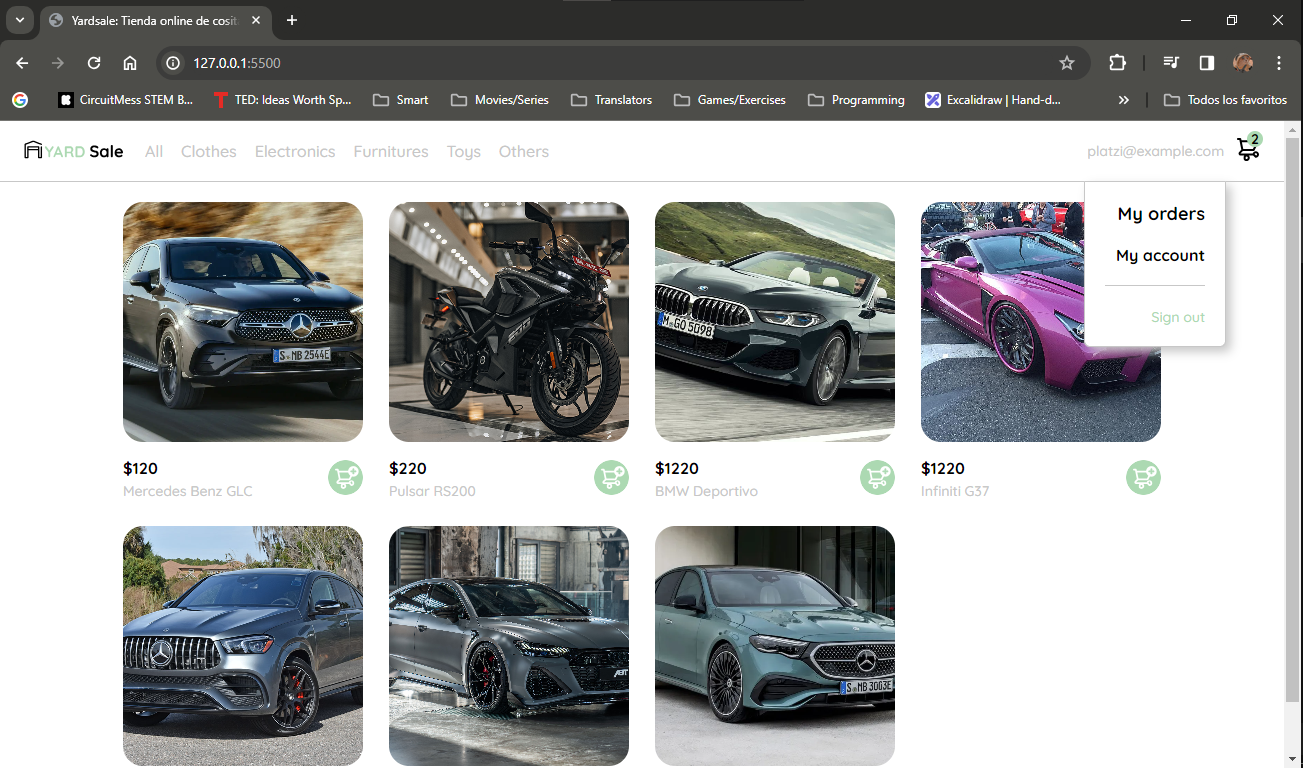Bookmark this page with star icon

click(x=1066, y=63)
